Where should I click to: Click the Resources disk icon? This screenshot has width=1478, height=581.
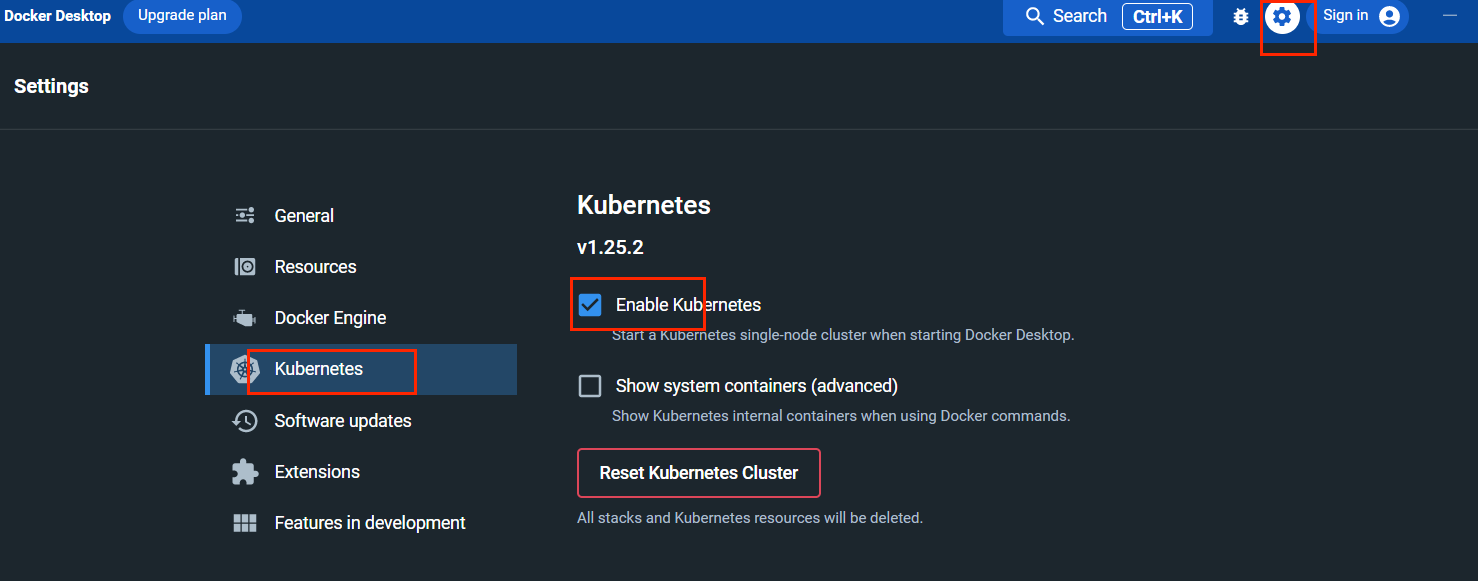(x=245, y=266)
